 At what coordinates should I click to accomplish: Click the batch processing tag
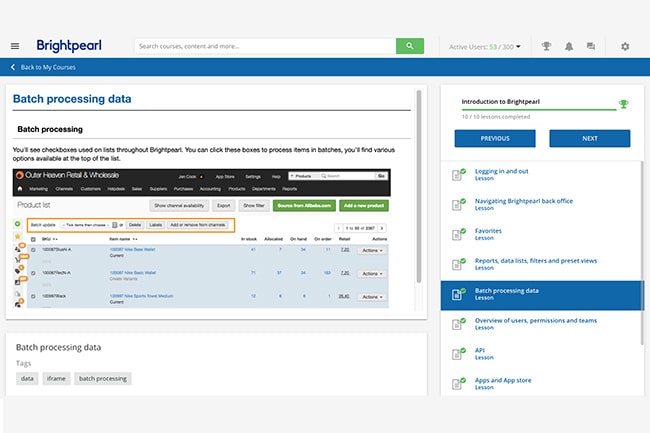pos(103,379)
